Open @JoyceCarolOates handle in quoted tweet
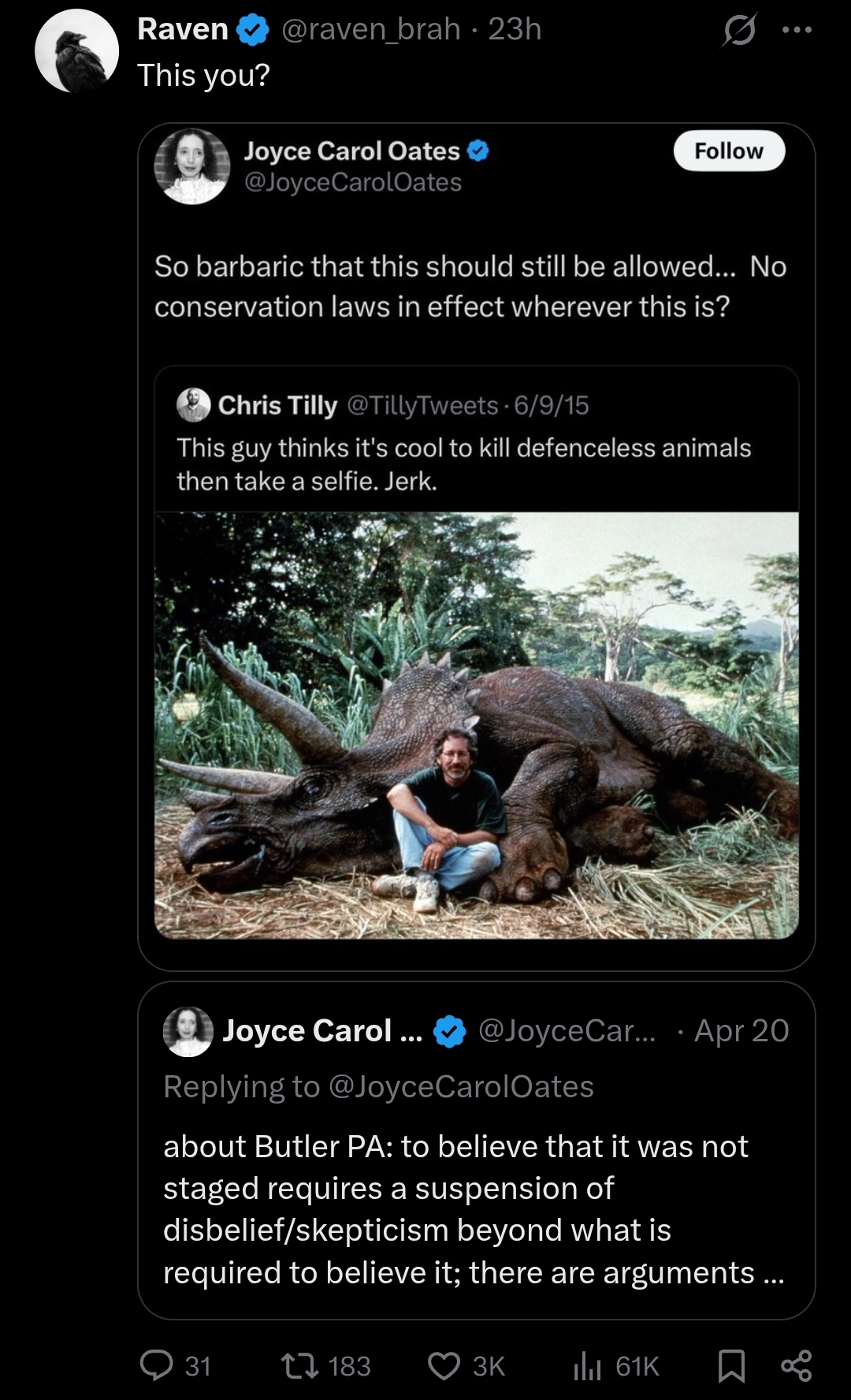This screenshot has height=1400, width=851. click(x=353, y=182)
